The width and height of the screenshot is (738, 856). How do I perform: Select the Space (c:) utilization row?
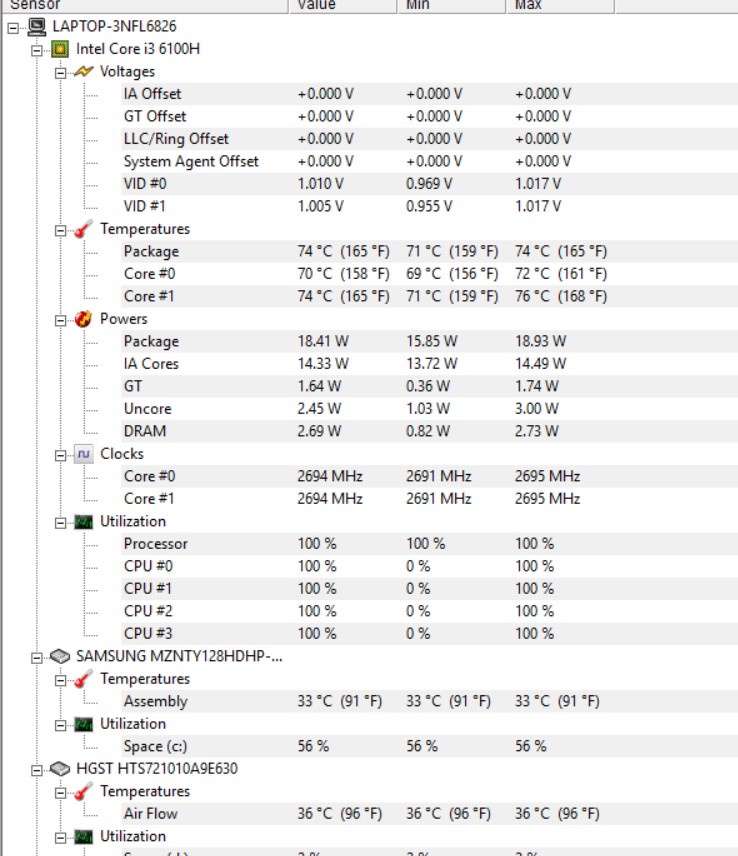tap(158, 746)
